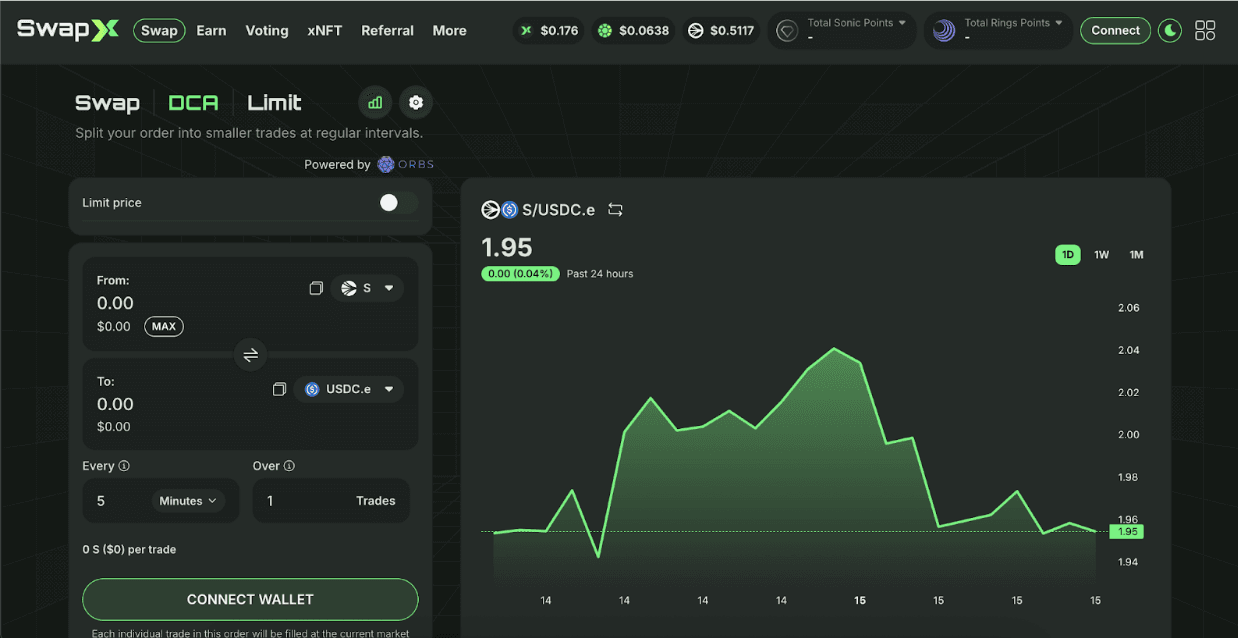Open the apps grid icon in header
The image size is (1238, 638).
(x=1205, y=30)
